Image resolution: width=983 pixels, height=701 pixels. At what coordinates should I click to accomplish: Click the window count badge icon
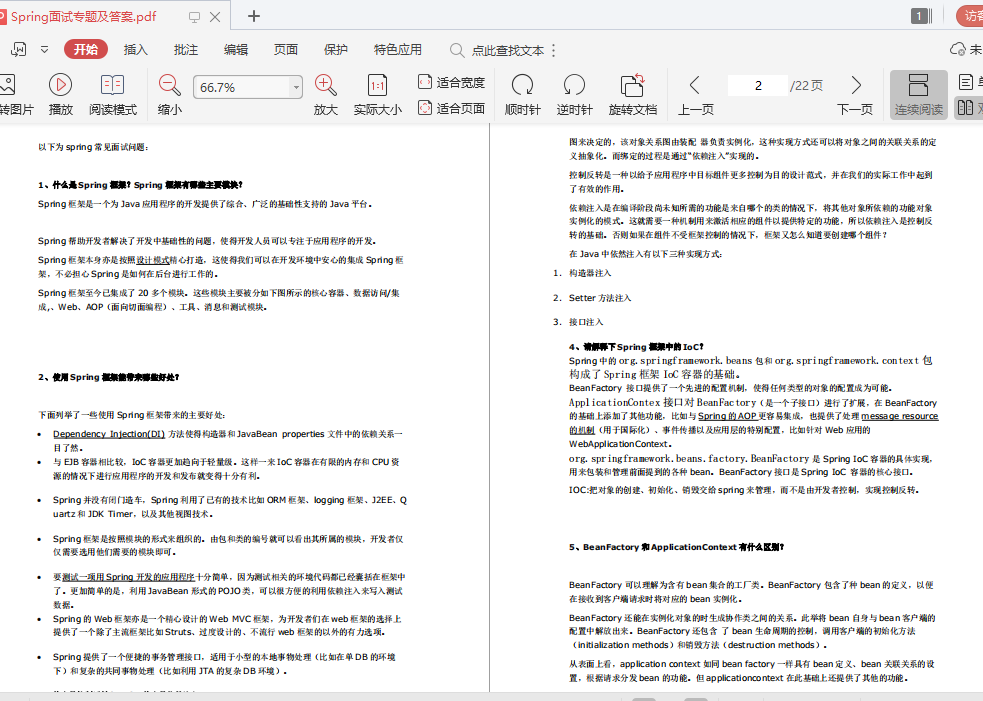tap(921, 16)
